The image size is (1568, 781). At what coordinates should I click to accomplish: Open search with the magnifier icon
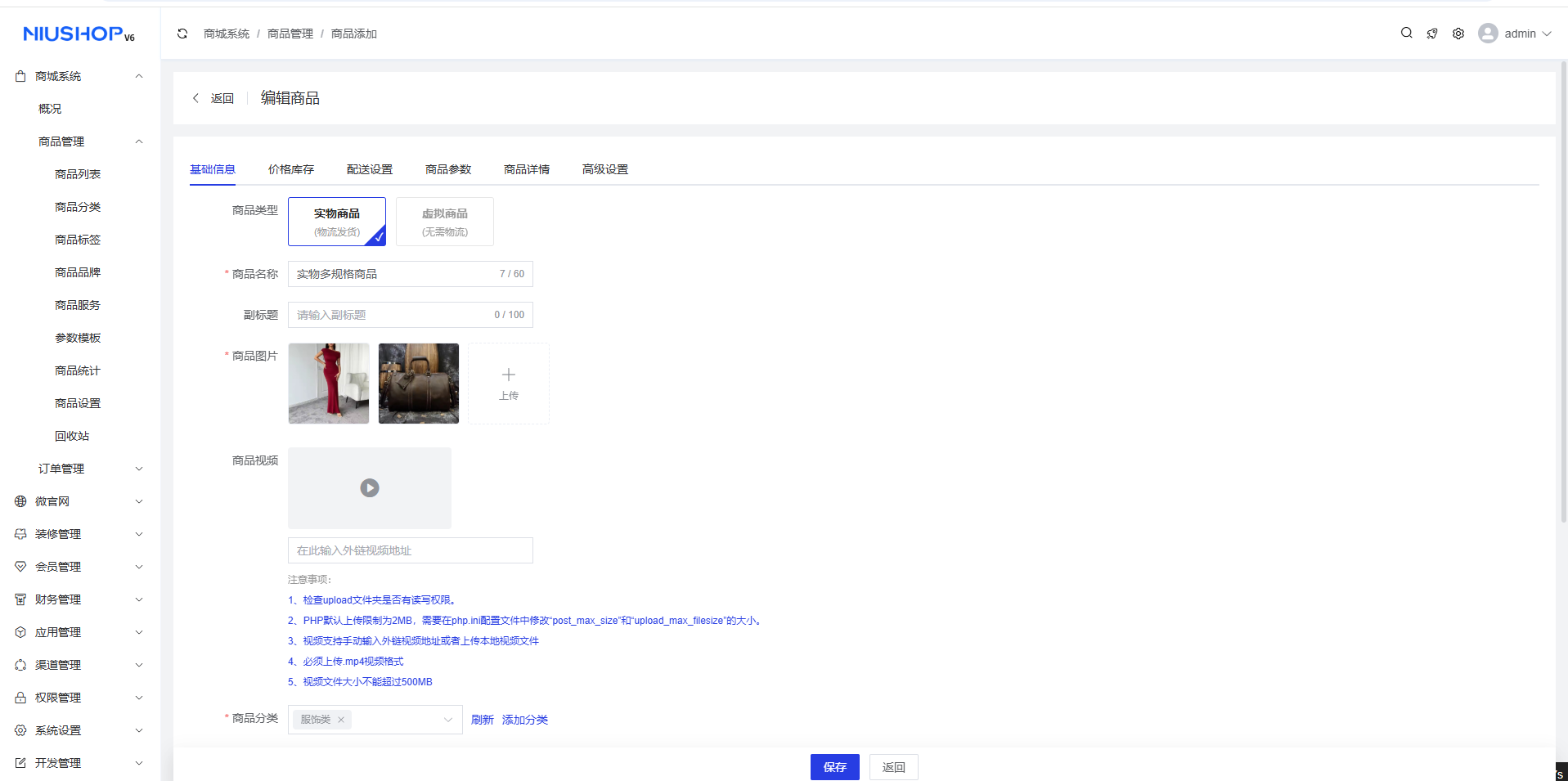[x=1406, y=34]
